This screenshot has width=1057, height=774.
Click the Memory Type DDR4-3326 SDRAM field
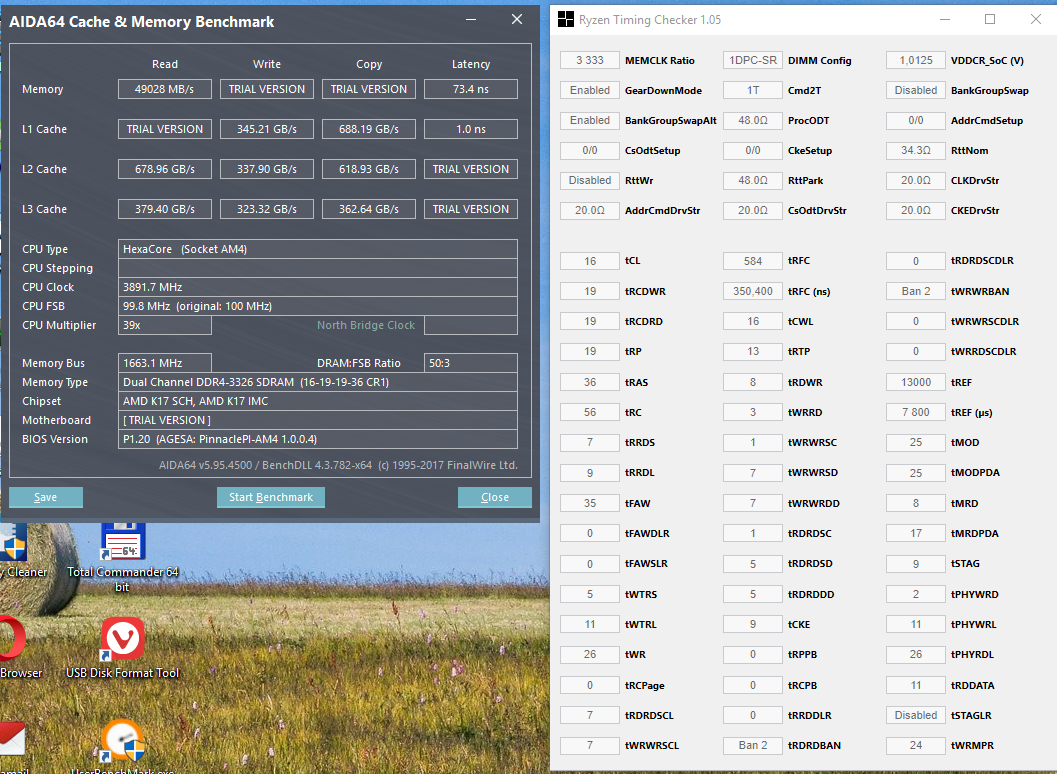click(x=318, y=382)
